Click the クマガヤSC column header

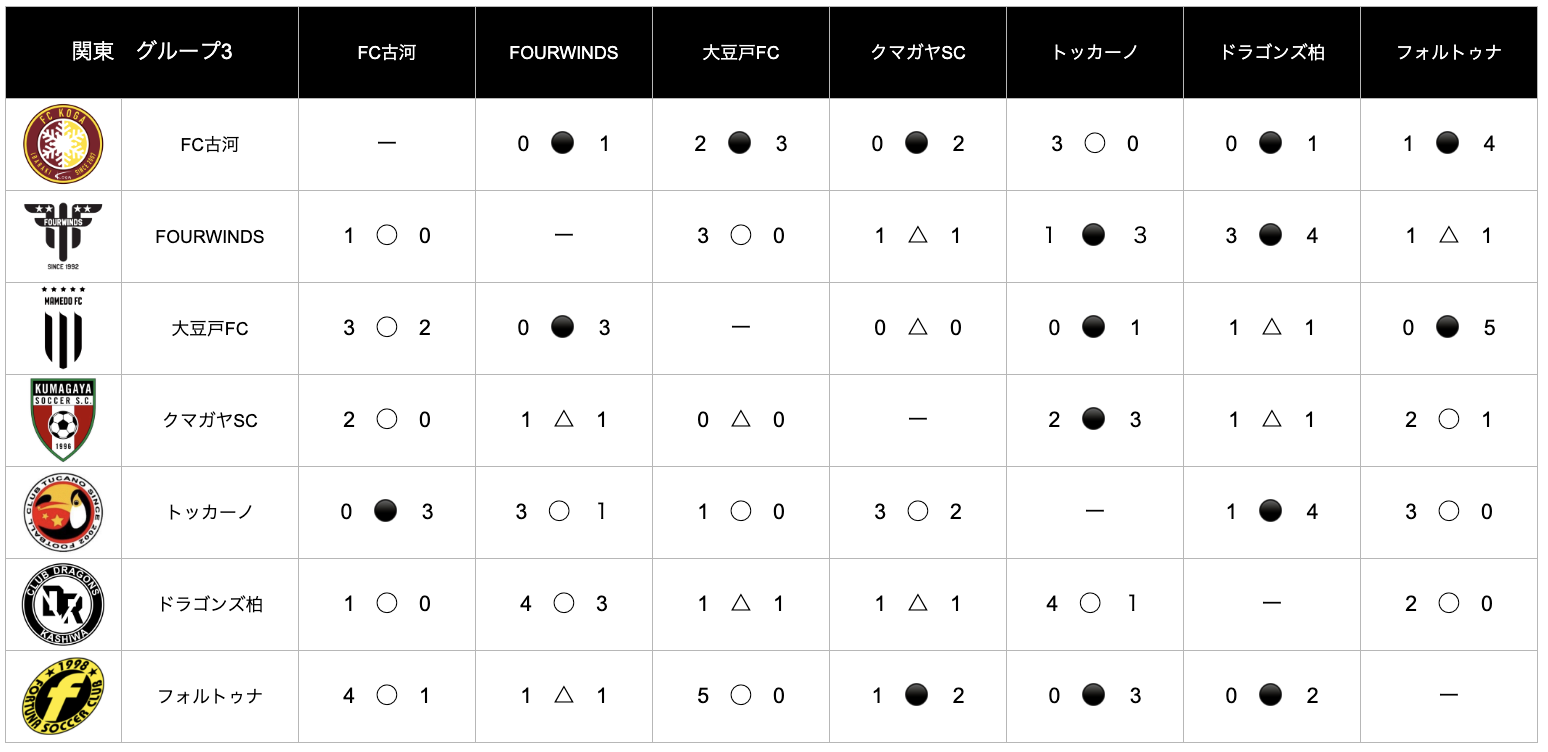click(x=917, y=52)
